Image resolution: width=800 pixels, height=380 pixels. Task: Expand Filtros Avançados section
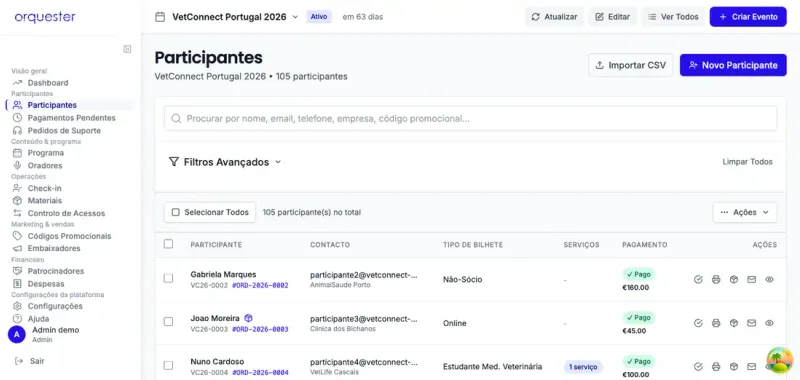[x=225, y=162]
